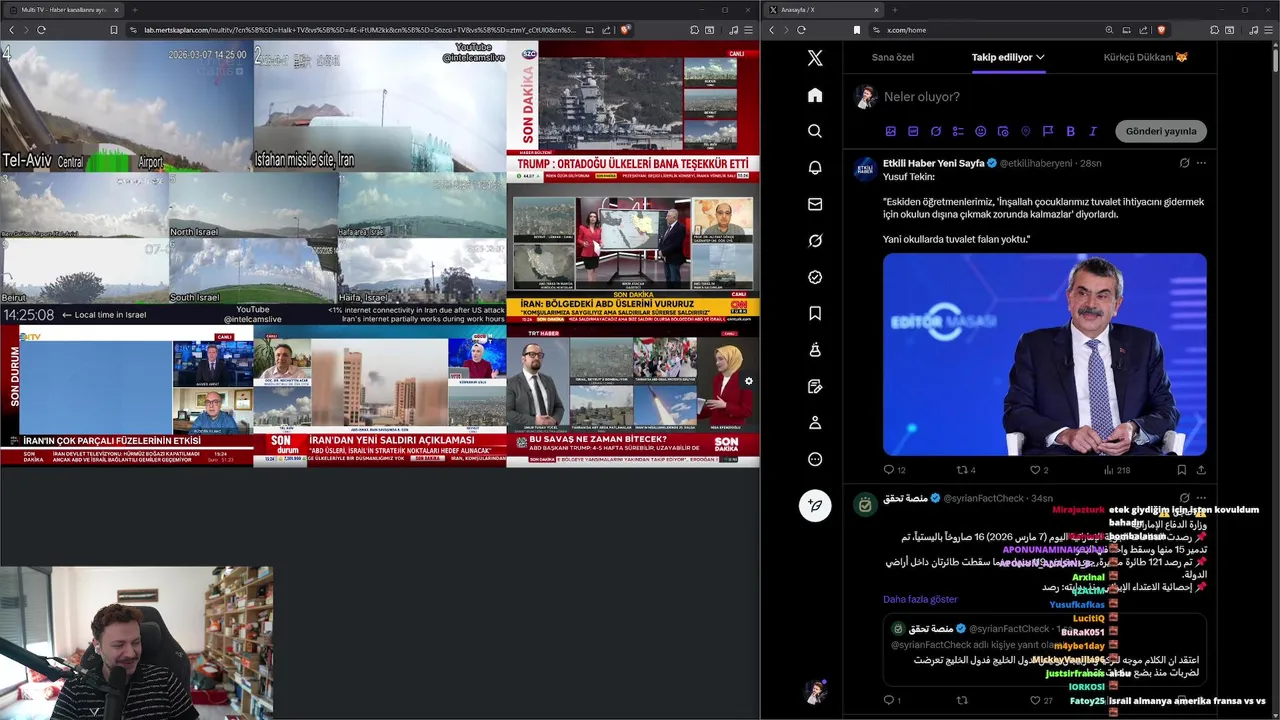Open Brave Shields in X window

pos(1161,30)
